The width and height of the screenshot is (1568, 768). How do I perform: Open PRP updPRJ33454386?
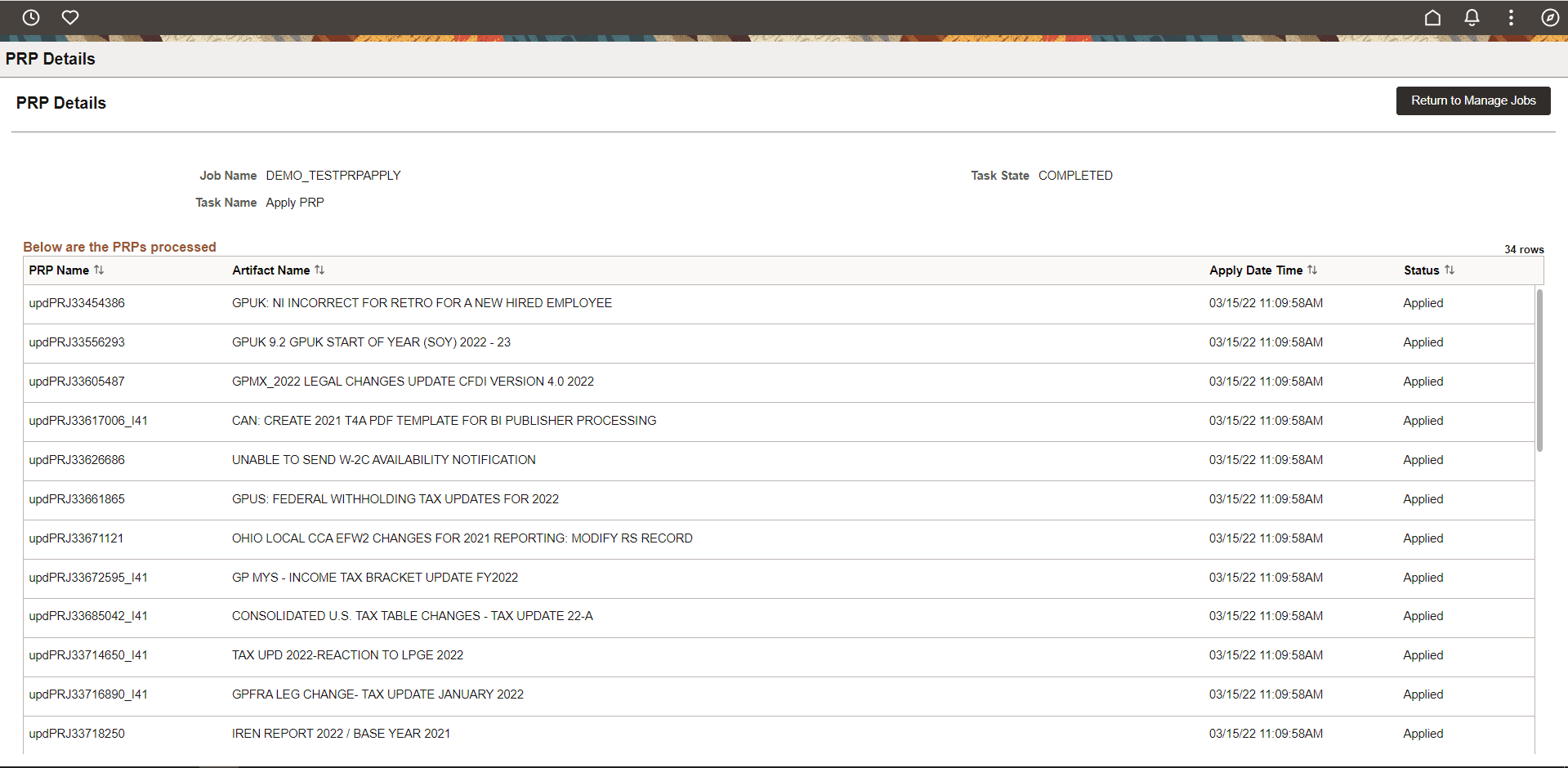pyautogui.click(x=77, y=303)
